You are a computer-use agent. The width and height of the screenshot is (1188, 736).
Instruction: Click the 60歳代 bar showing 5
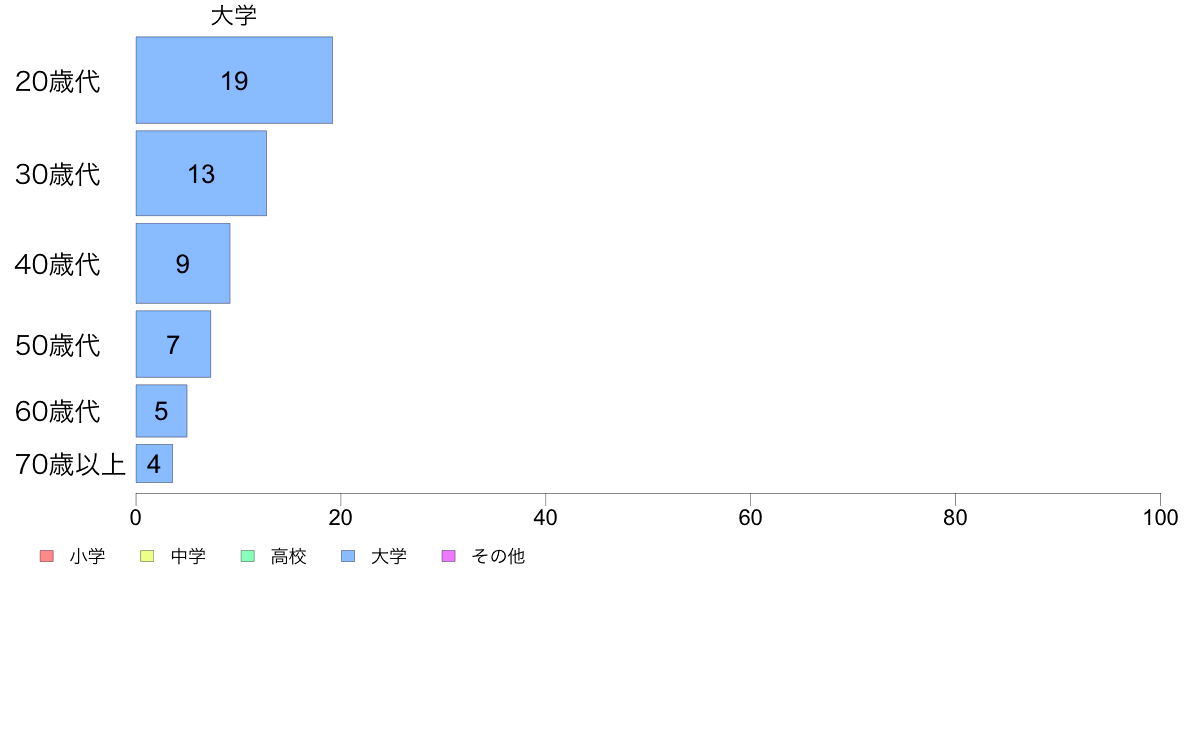click(161, 411)
